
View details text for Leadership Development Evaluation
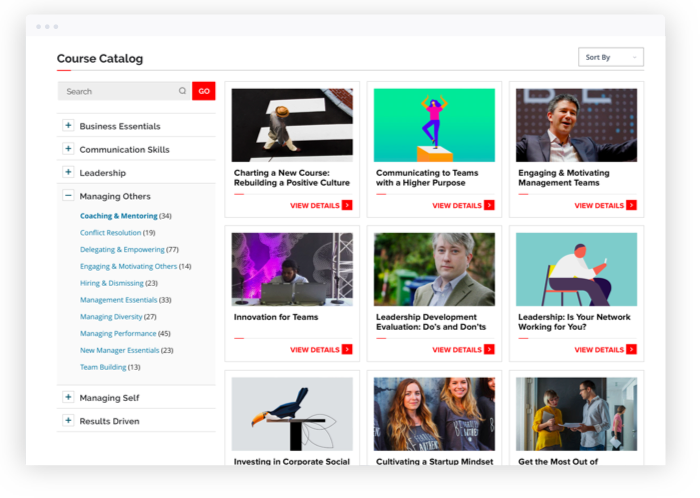457,350
